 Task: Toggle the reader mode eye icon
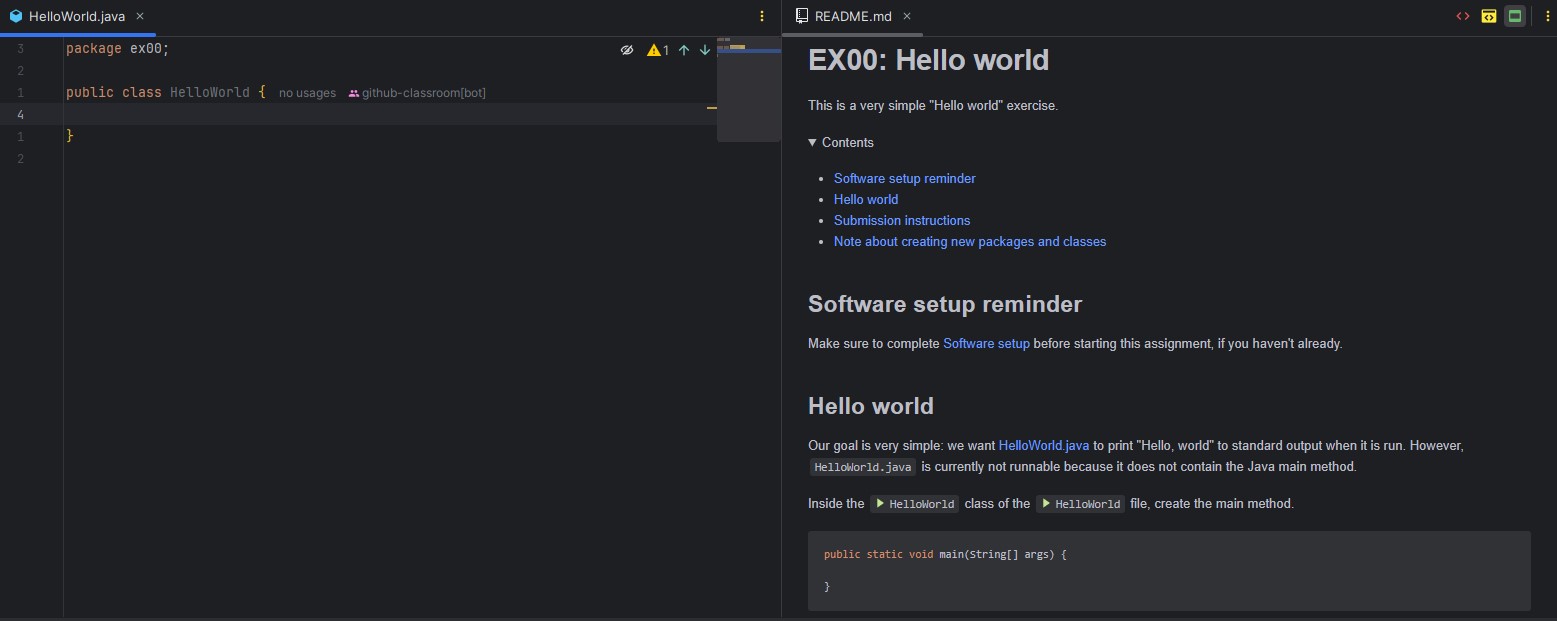(627, 50)
